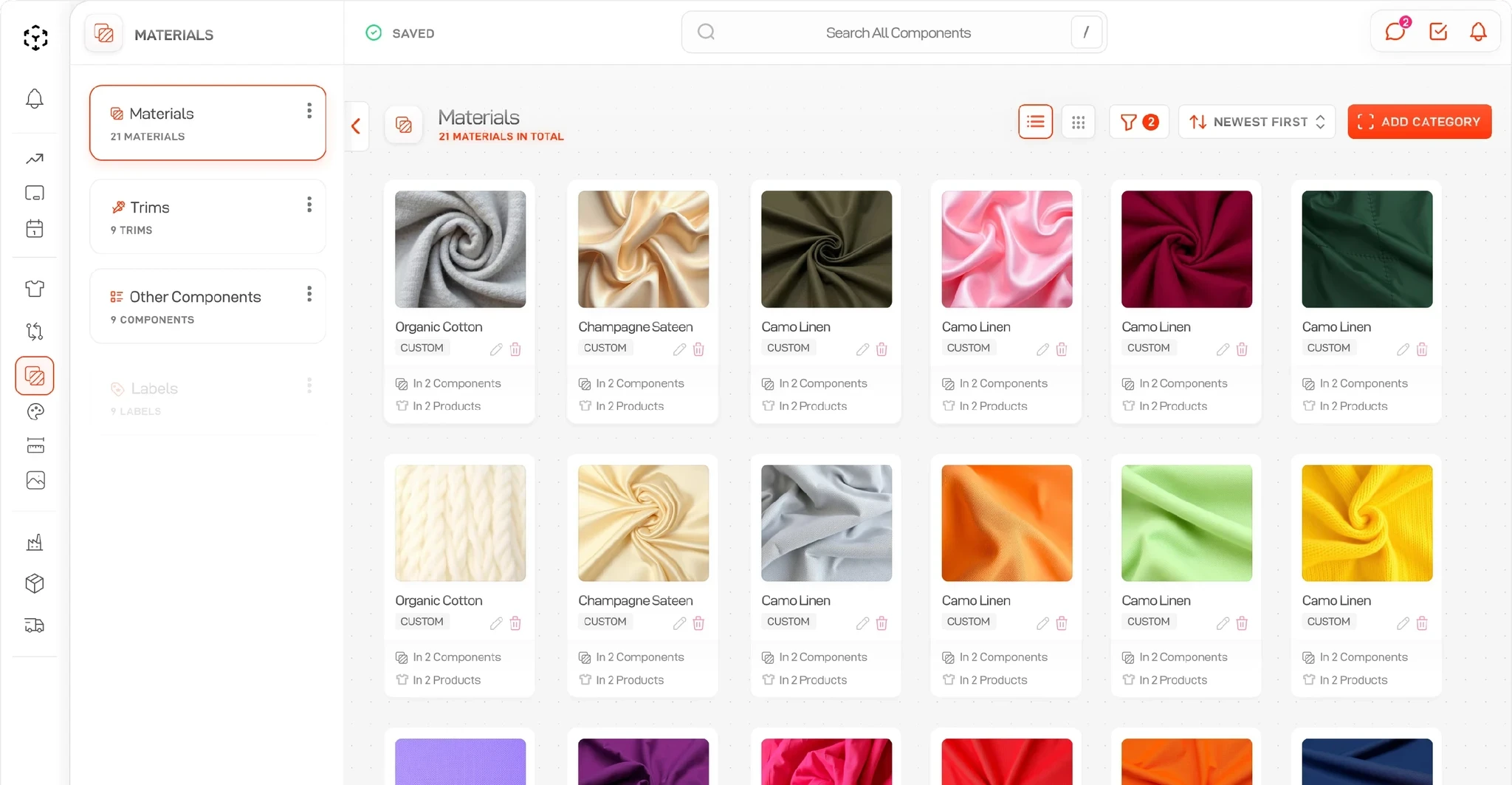Screen dimensions: 1512x785
Task: Open the t-shirt products icon in sidebar
Action: click(35, 289)
